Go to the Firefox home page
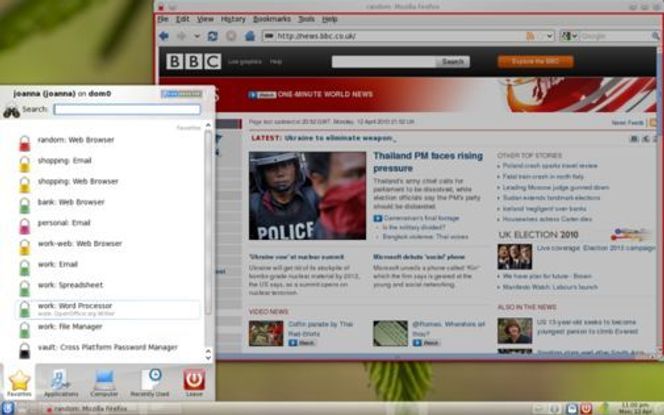 pyautogui.click(x=248, y=37)
